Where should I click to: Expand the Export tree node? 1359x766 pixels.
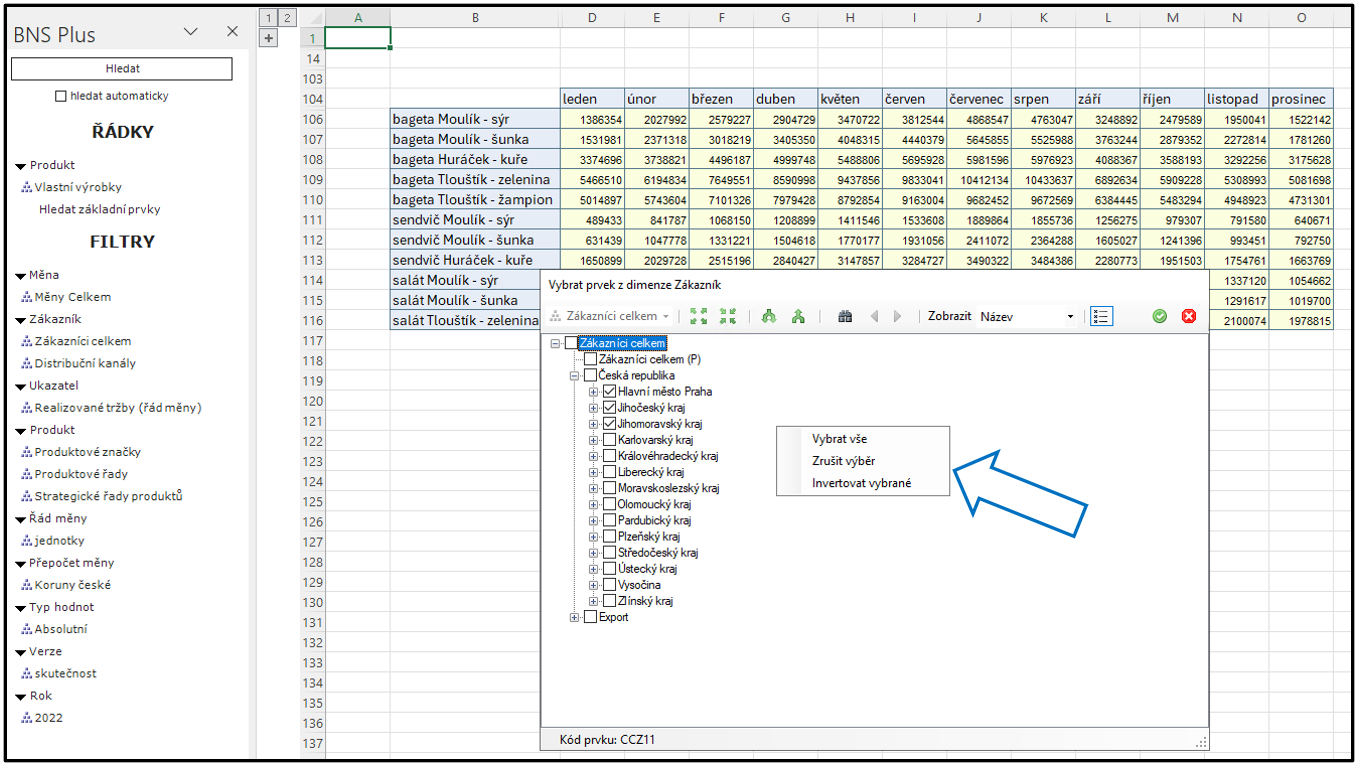(575, 617)
